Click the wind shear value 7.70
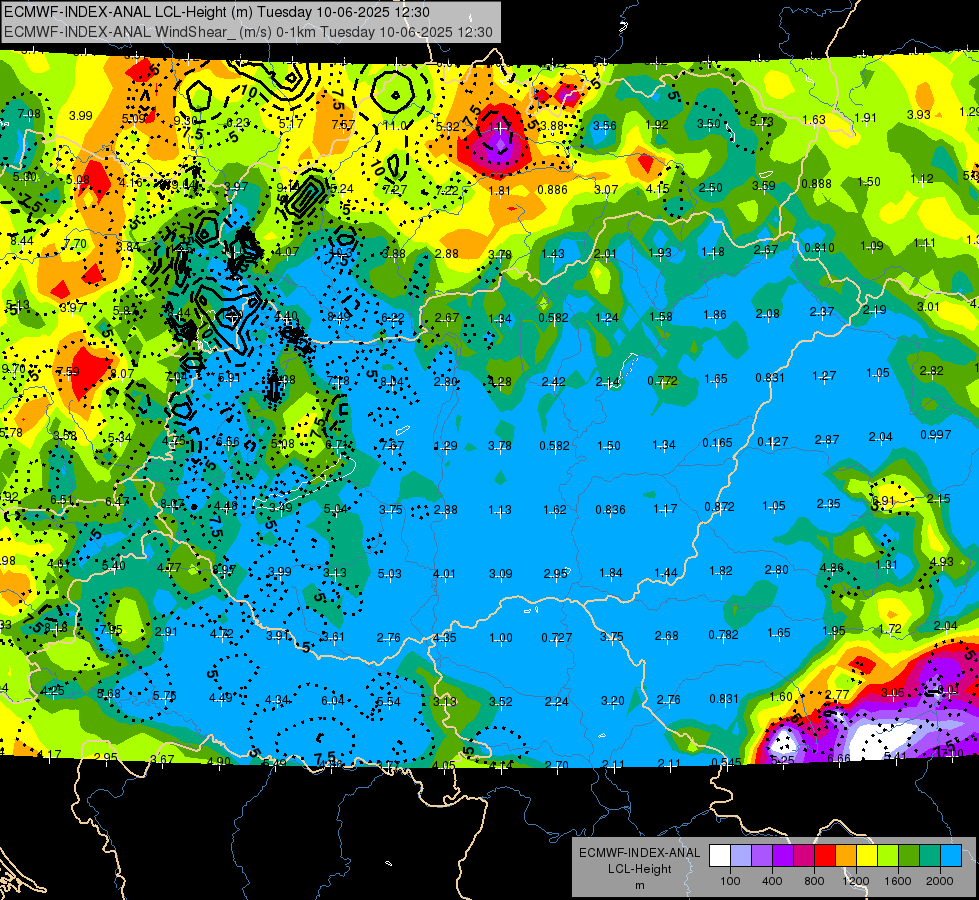Viewport: 979px width, 900px height. 75,244
